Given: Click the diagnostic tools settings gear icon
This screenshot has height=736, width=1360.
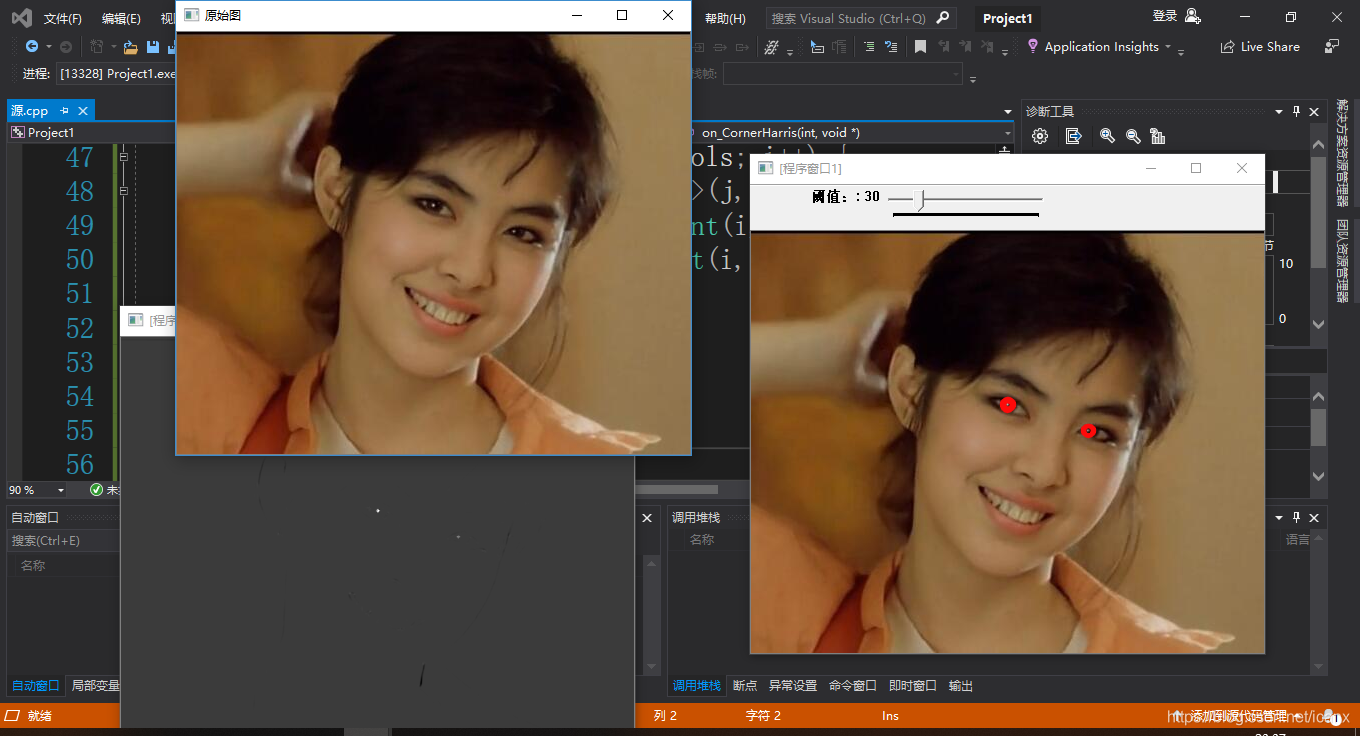Looking at the screenshot, I should 1040,136.
